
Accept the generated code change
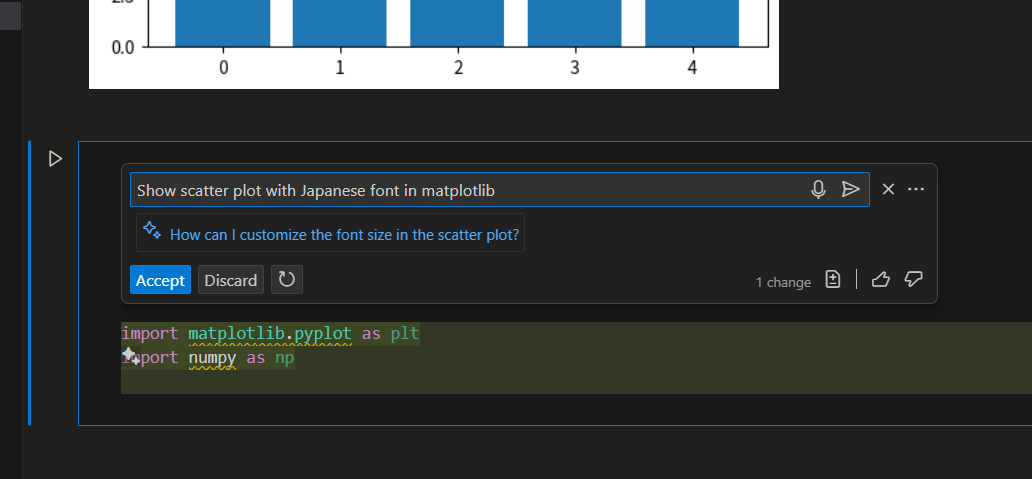pos(160,280)
